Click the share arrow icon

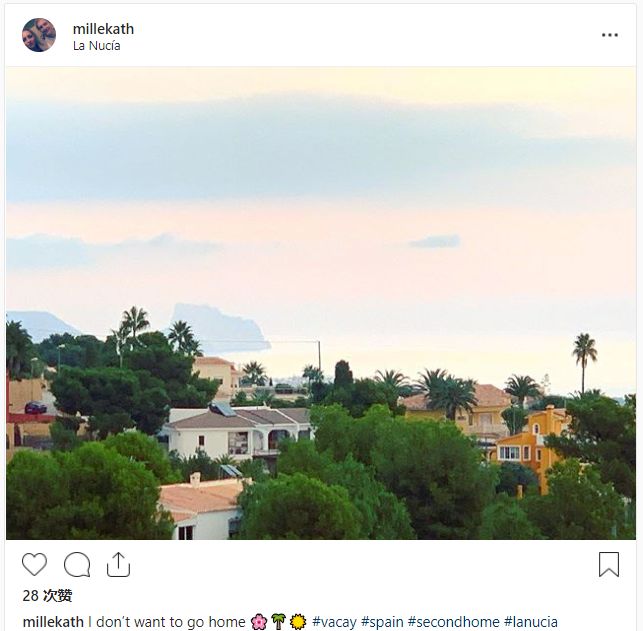(119, 565)
